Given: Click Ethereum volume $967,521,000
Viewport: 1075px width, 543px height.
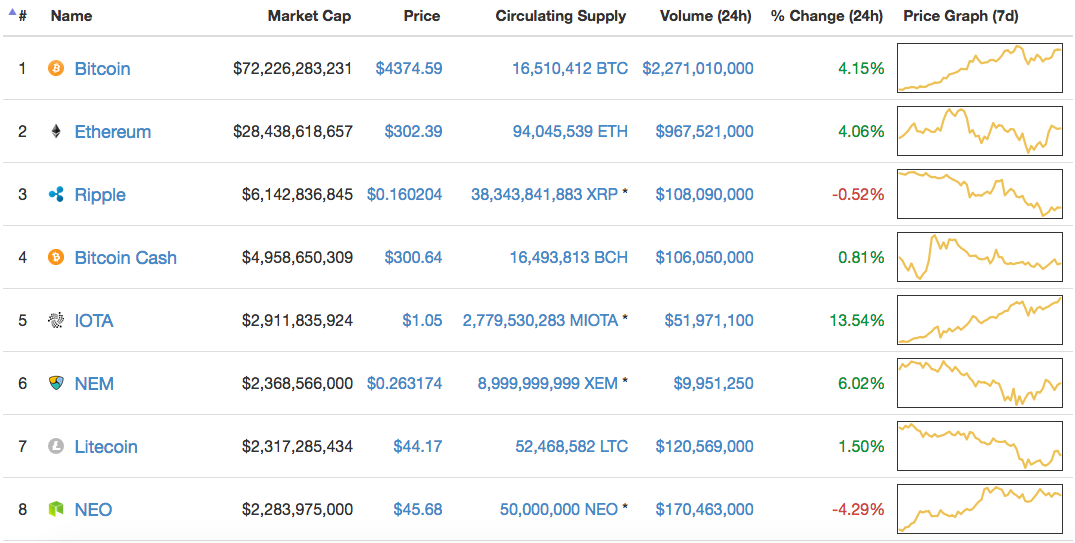Looking at the screenshot, I should (x=704, y=132).
